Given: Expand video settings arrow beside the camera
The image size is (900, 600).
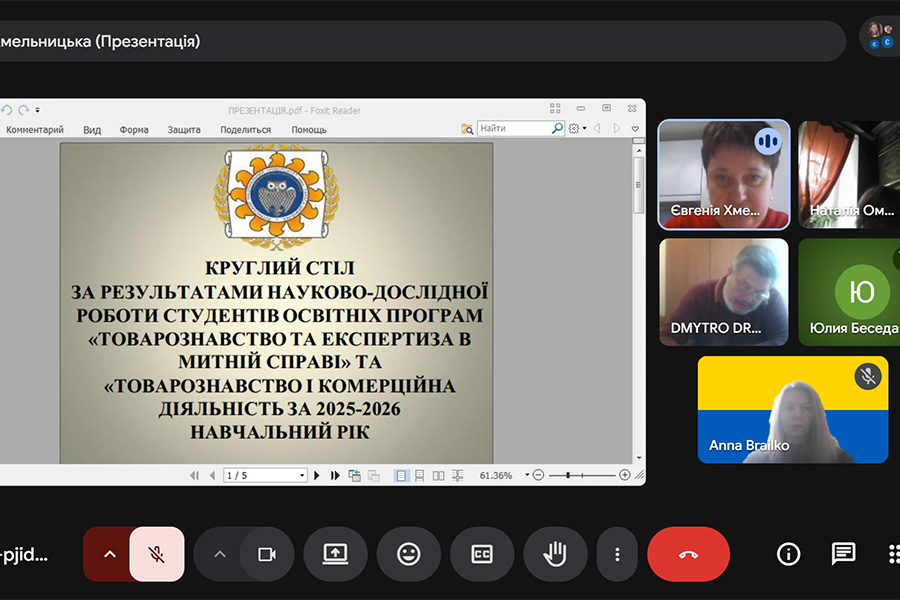Looking at the screenshot, I should click(x=219, y=554).
